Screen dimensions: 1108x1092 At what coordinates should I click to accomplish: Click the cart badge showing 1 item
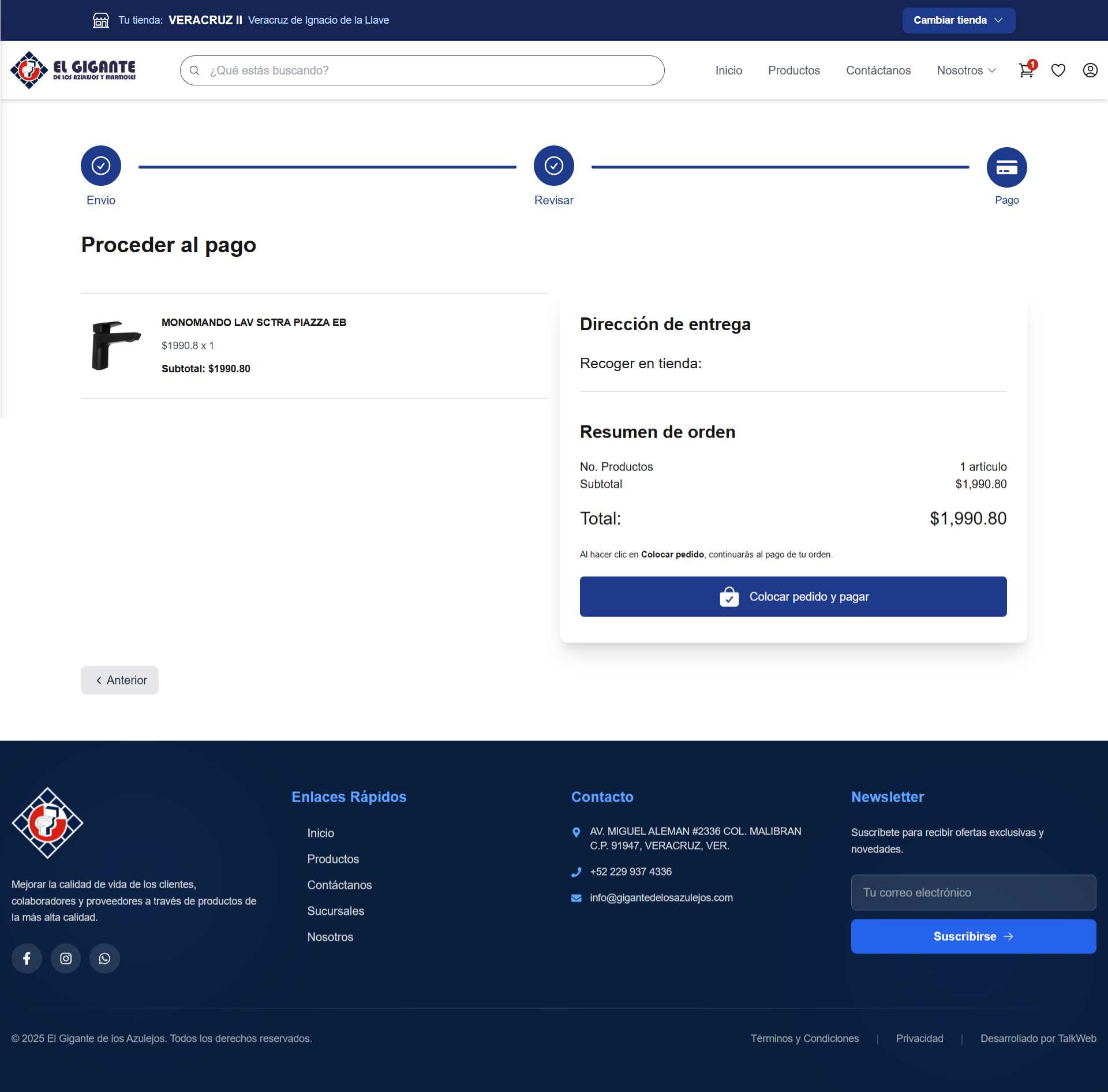click(1032, 65)
